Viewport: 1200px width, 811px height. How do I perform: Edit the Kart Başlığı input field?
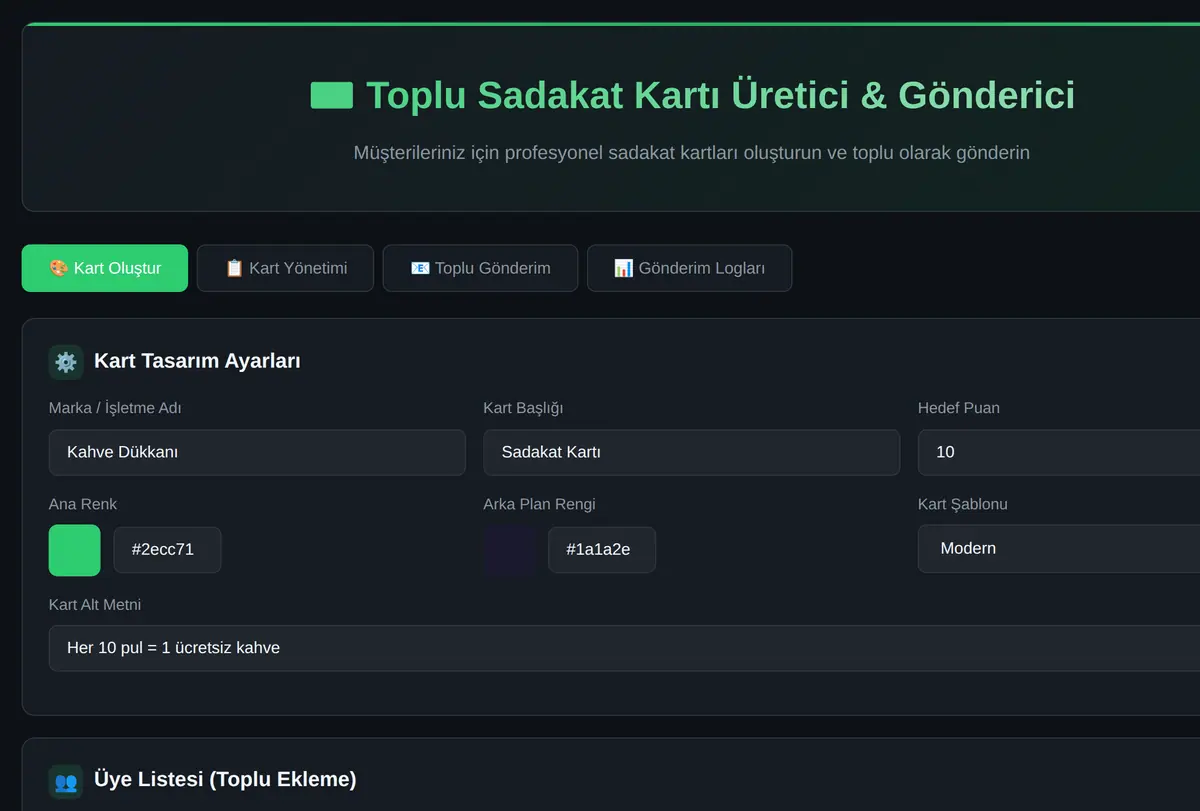[x=691, y=452]
